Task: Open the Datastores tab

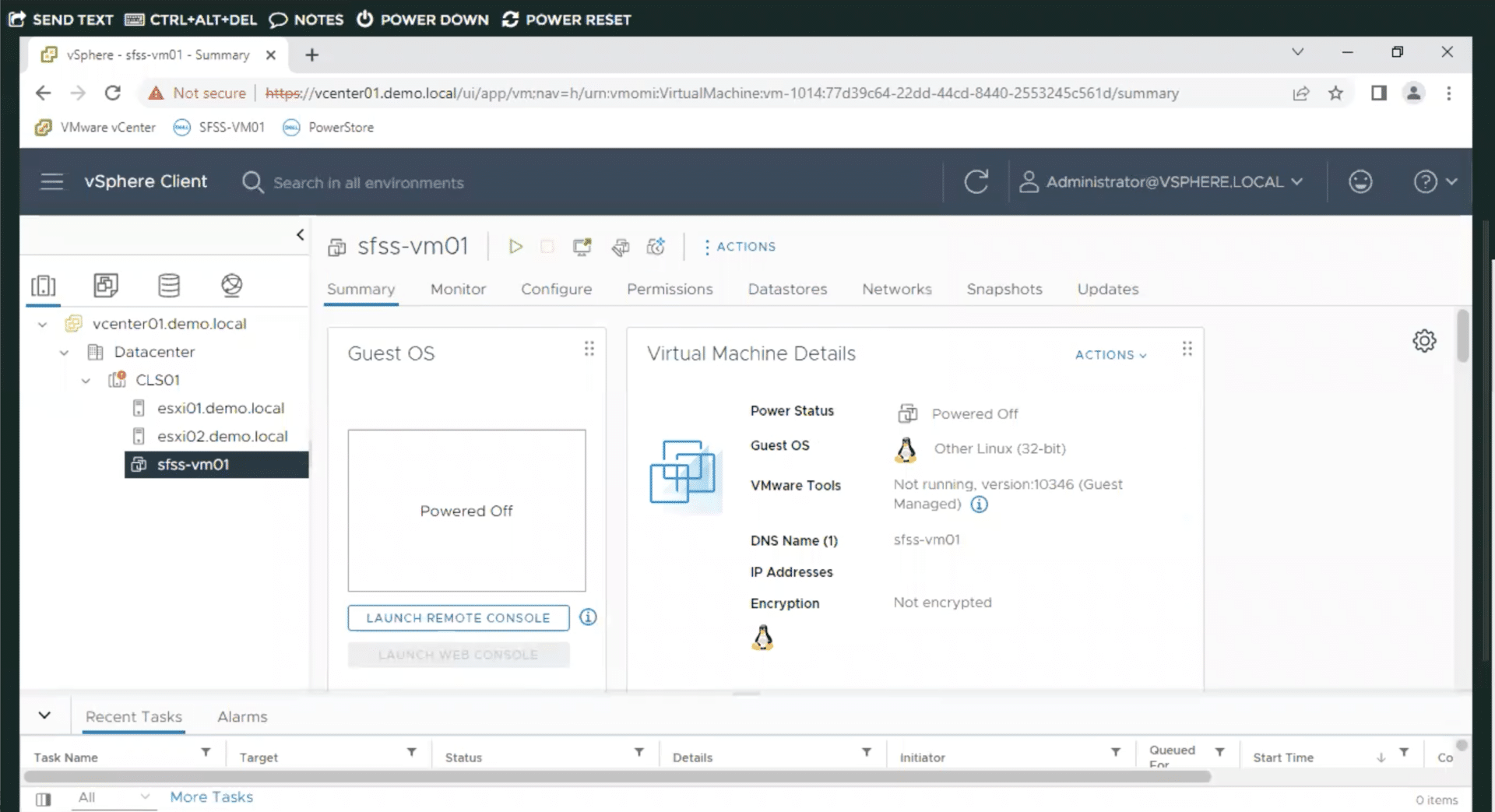Action: [787, 289]
